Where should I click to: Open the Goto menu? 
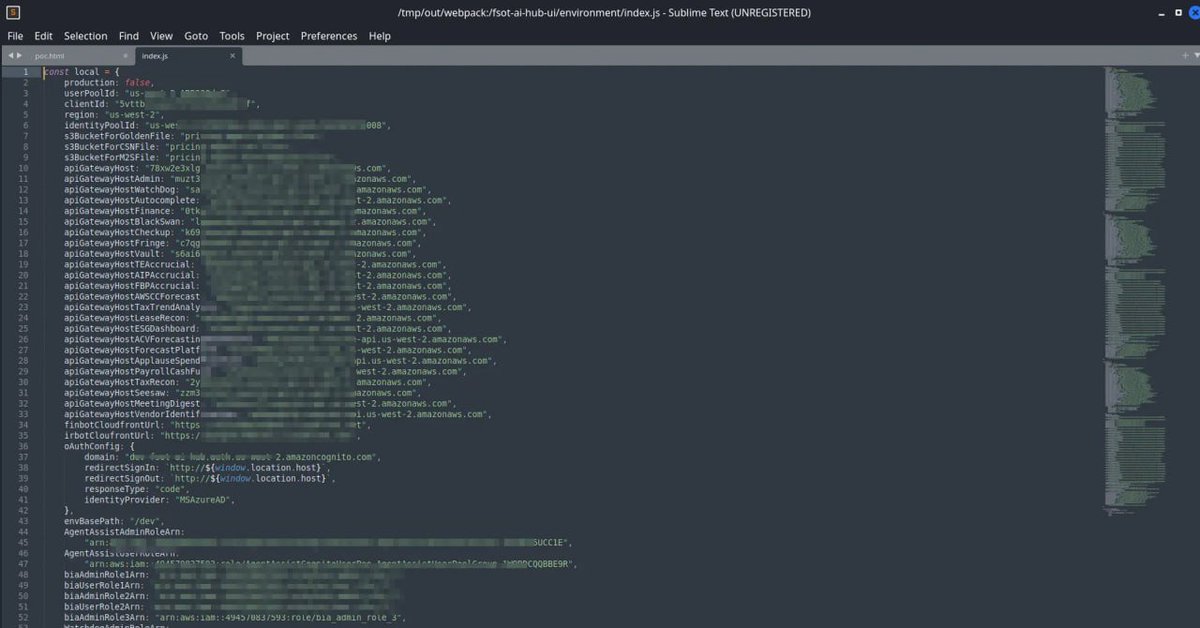point(196,36)
